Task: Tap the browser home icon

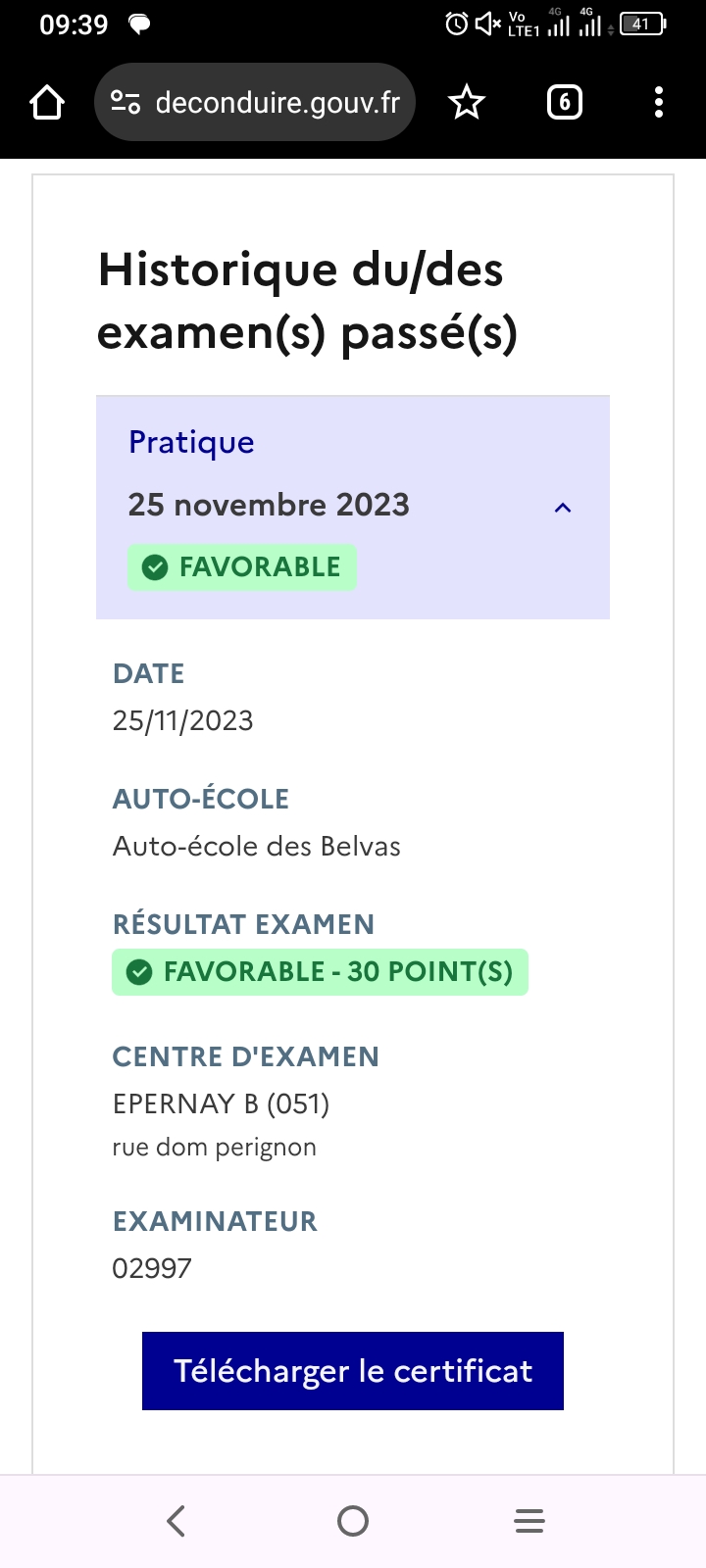Action: point(47,102)
